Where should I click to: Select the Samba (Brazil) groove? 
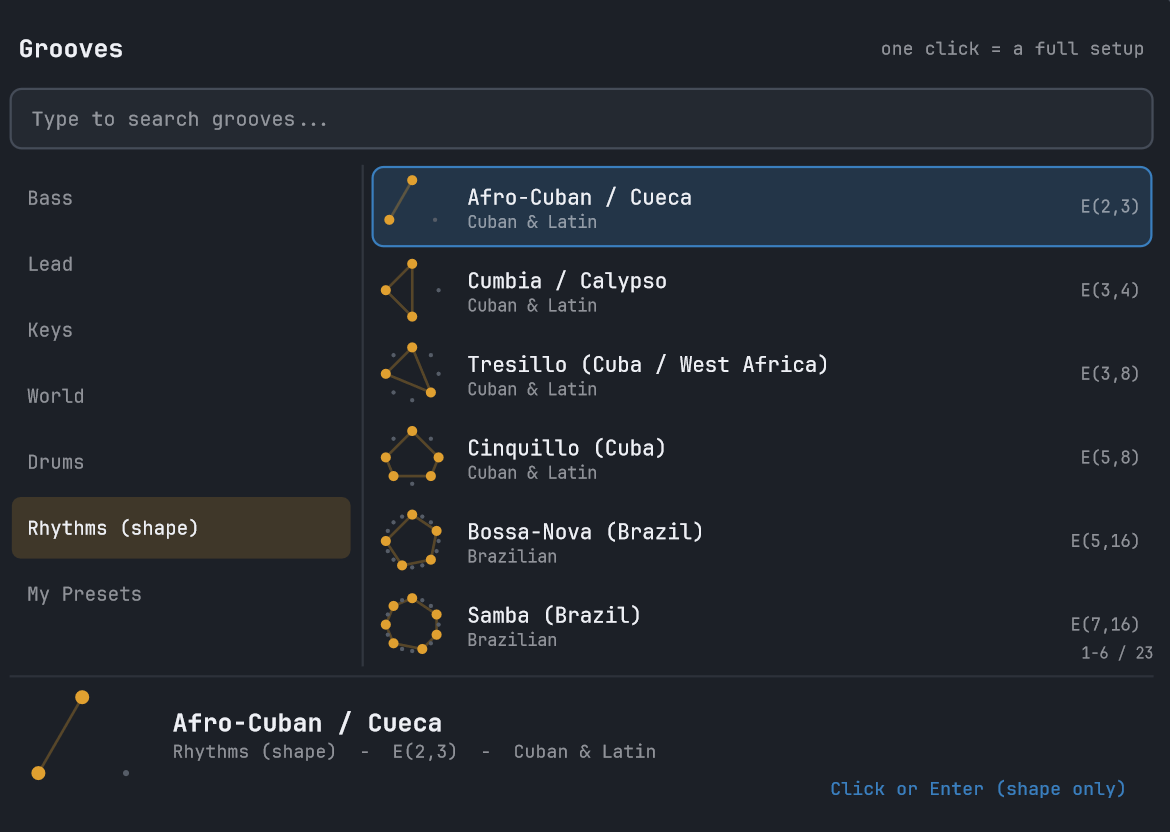point(762,625)
